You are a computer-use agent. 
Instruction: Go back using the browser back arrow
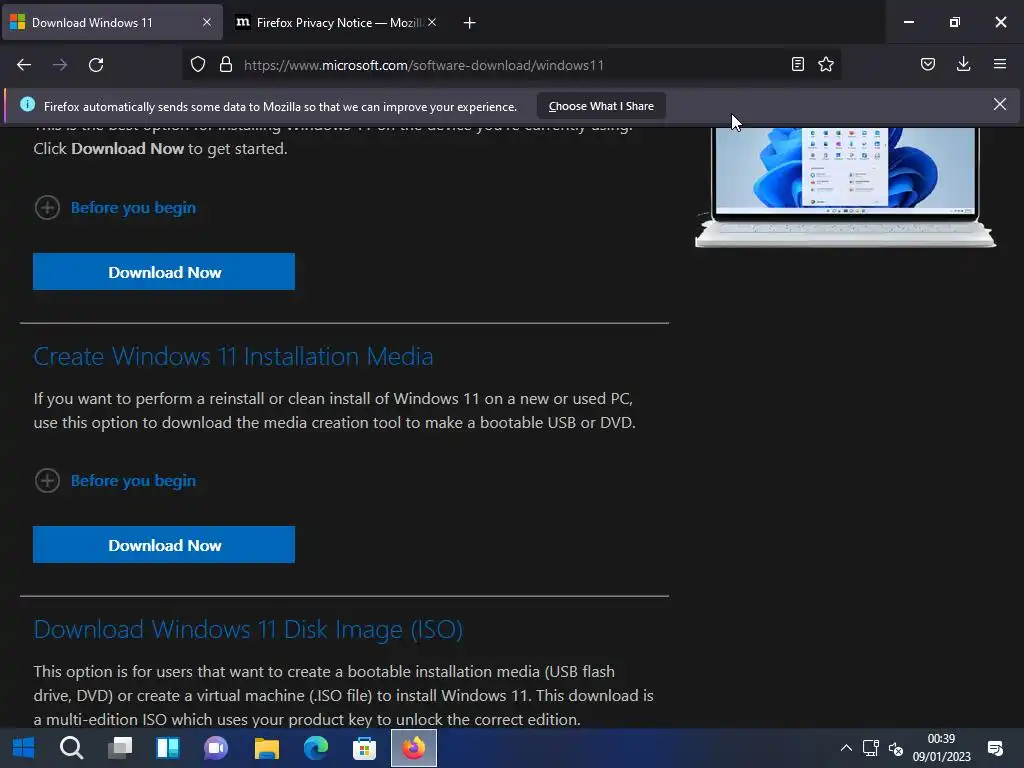point(24,65)
